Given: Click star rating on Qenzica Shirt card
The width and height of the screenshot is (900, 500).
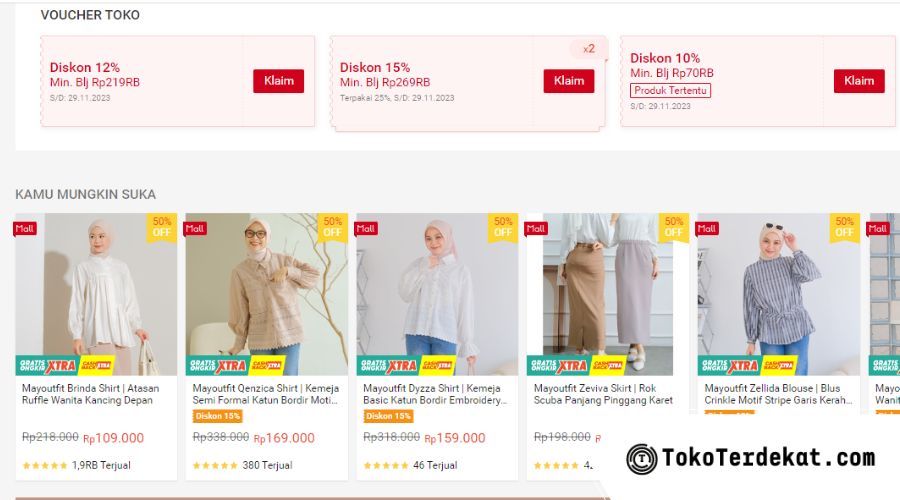Looking at the screenshot, I should [215, 466].
